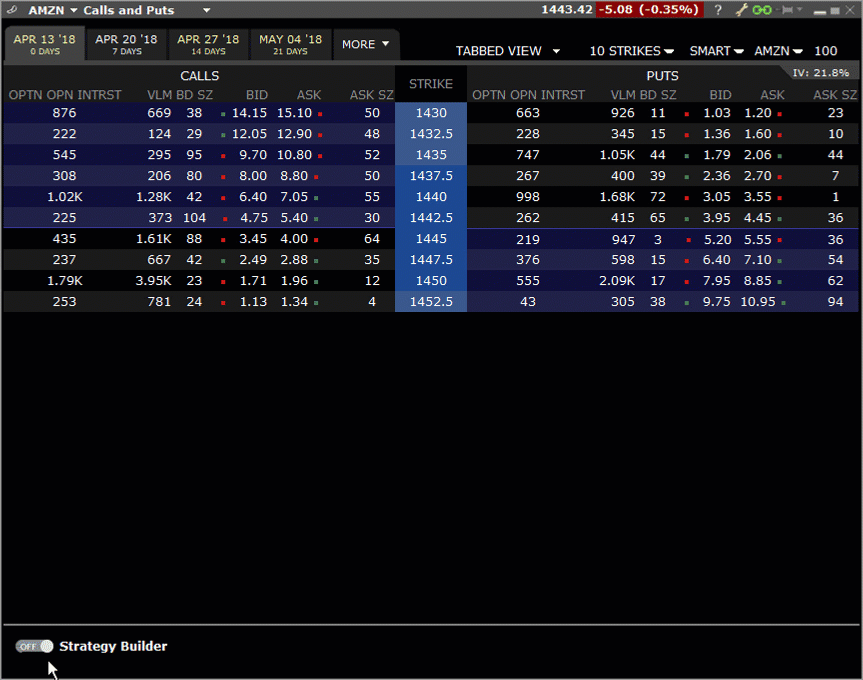Viewport: 863px width, 680px height.
Task: Click call ask 7.05 for 1440 strike
Action: click(294, 196)
